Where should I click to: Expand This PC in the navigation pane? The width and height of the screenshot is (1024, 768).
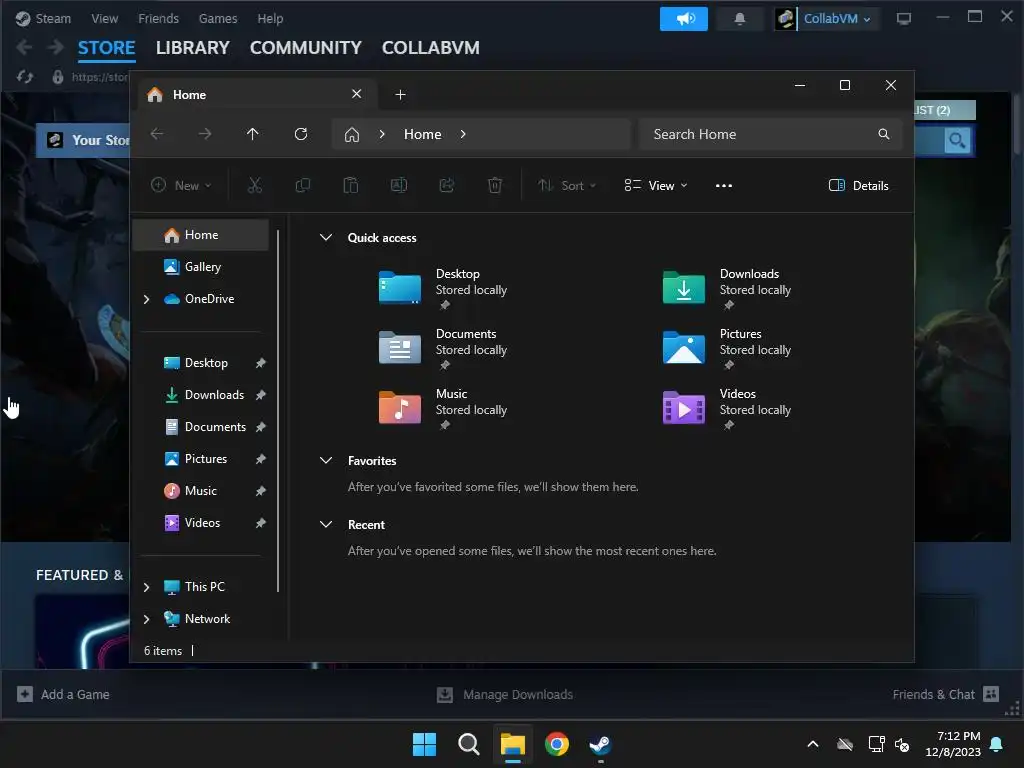[x=146, y=587]
